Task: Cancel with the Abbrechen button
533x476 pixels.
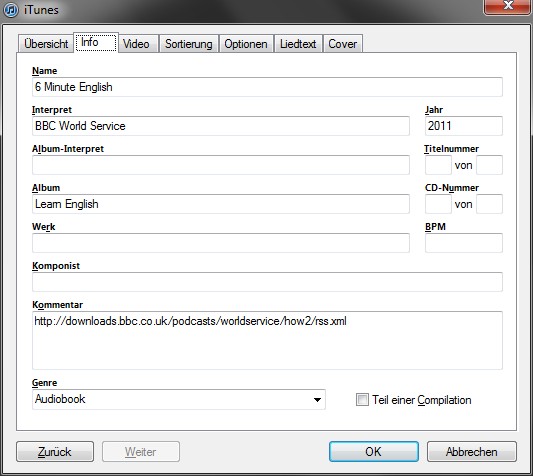Action: (x=472, y=452)
